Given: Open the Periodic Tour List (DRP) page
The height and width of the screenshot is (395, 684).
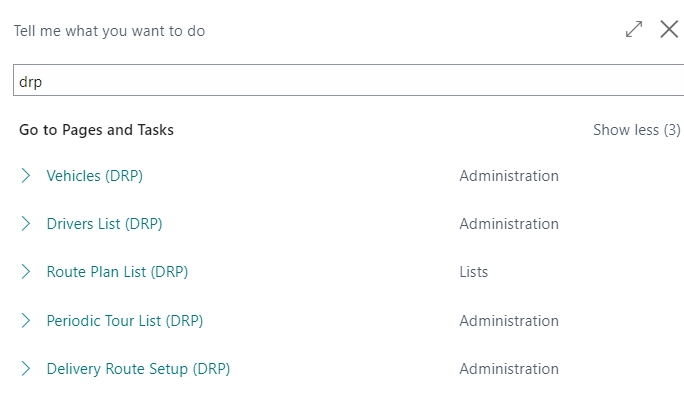Looking at the screenshot, I should click(x=125, y=321).
